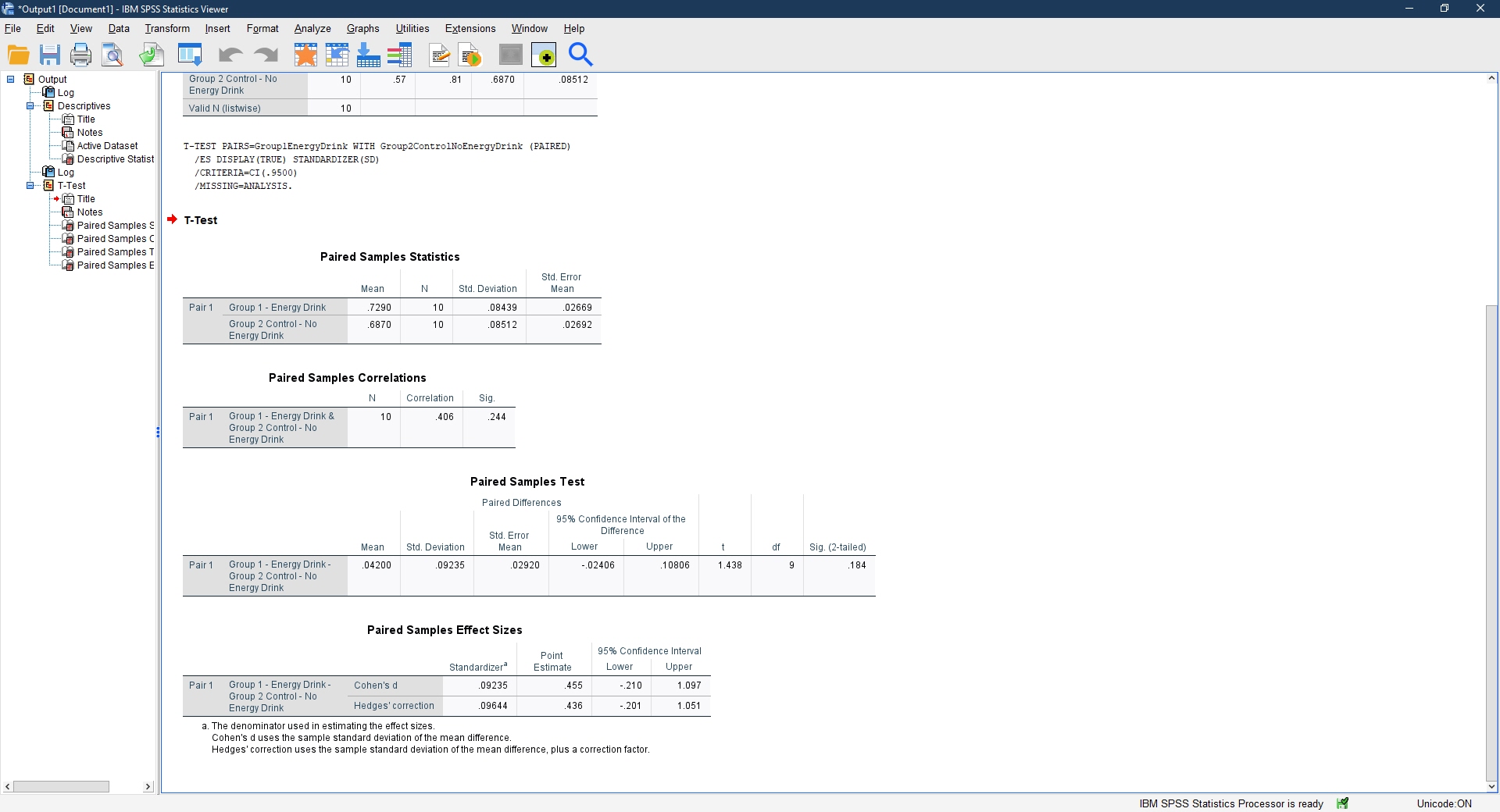Screen dimensions: 1500x812
Task: Select Title under Descriptives in outline
Action: (x=86, y=119)
